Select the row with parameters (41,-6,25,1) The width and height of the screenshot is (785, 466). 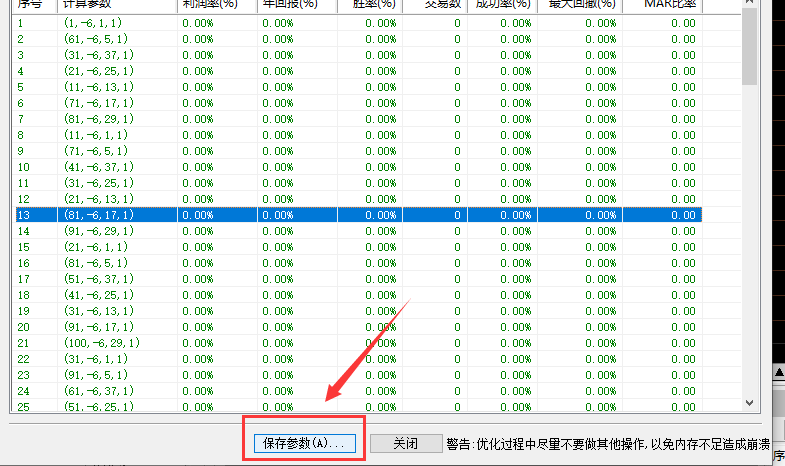[x=358, y=295]
